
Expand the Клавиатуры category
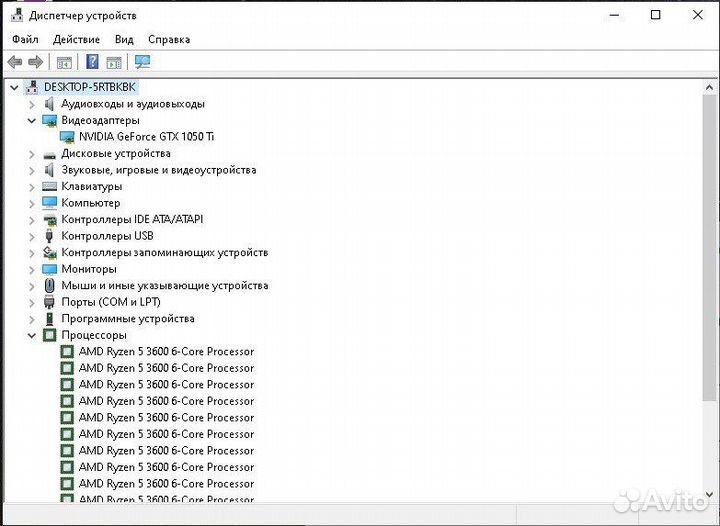32,187
